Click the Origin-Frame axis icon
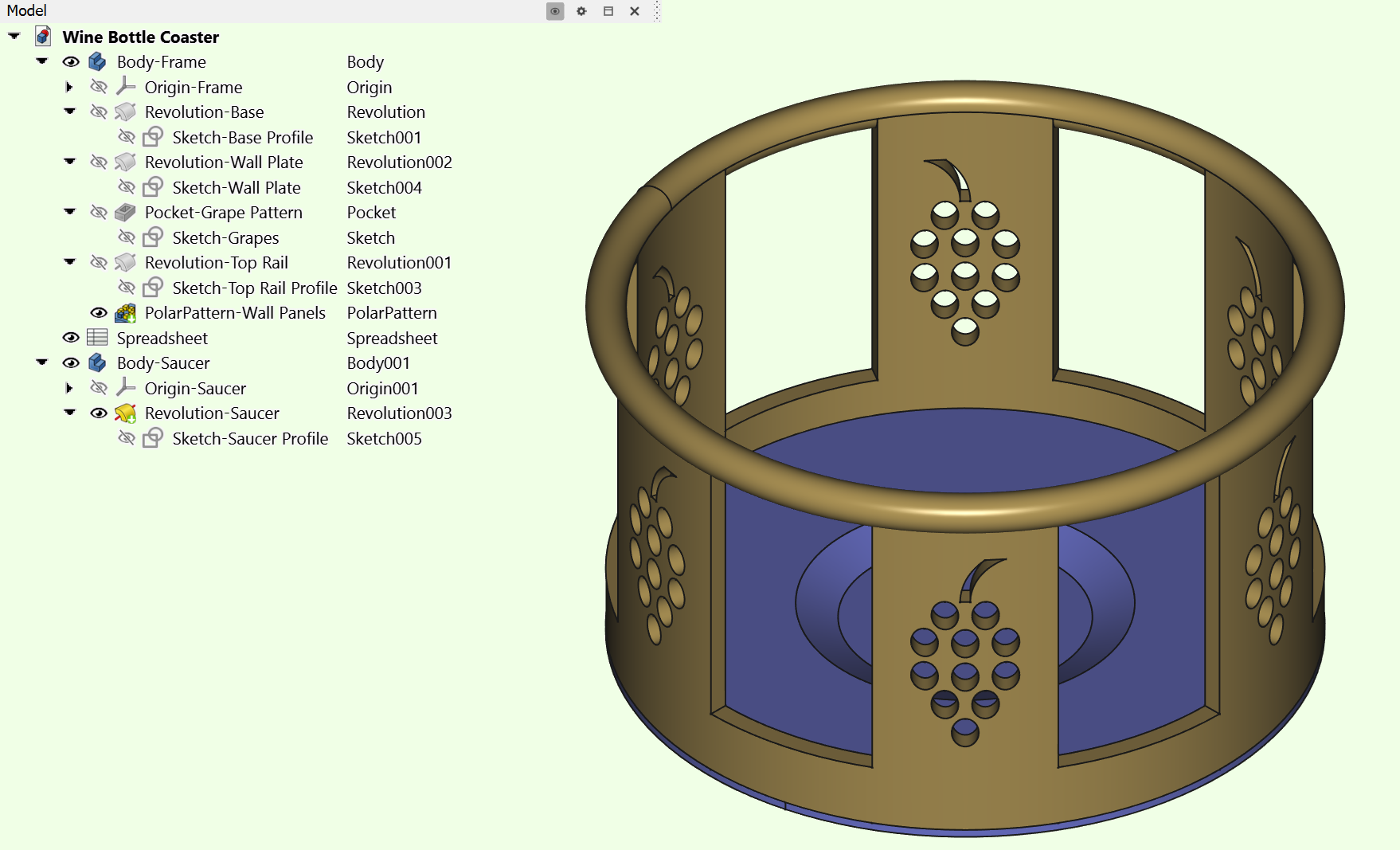The height and width of the screenshot is (850, 1400). click(125, 86)
